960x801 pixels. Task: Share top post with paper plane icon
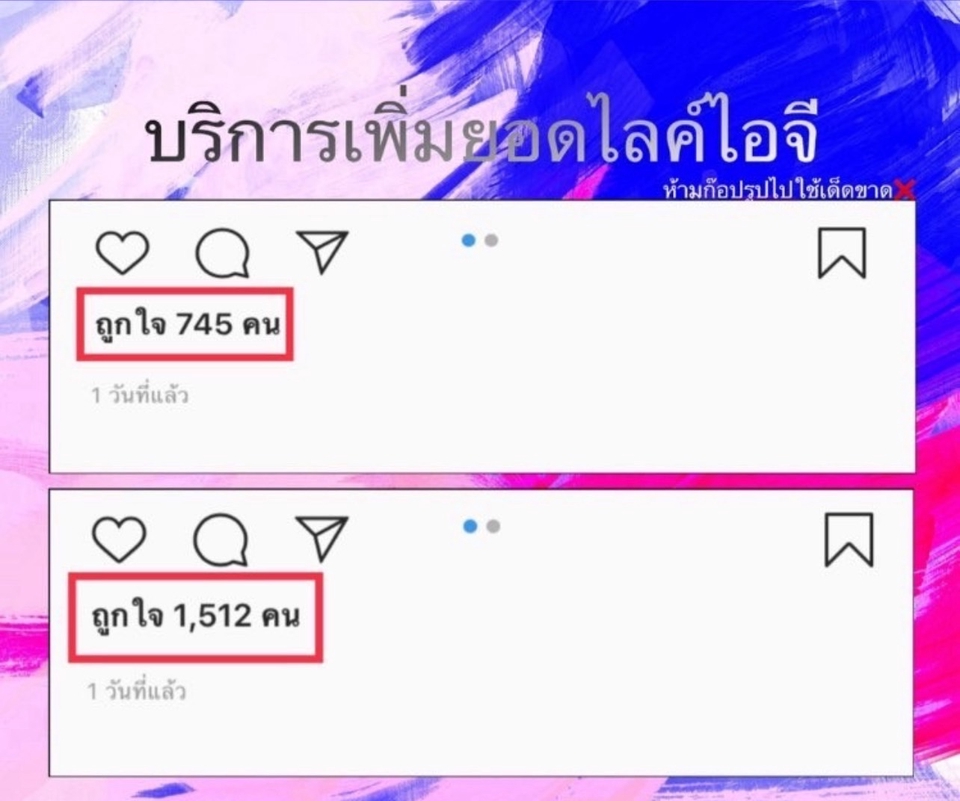pyautogui.click(x=322, y=250)
